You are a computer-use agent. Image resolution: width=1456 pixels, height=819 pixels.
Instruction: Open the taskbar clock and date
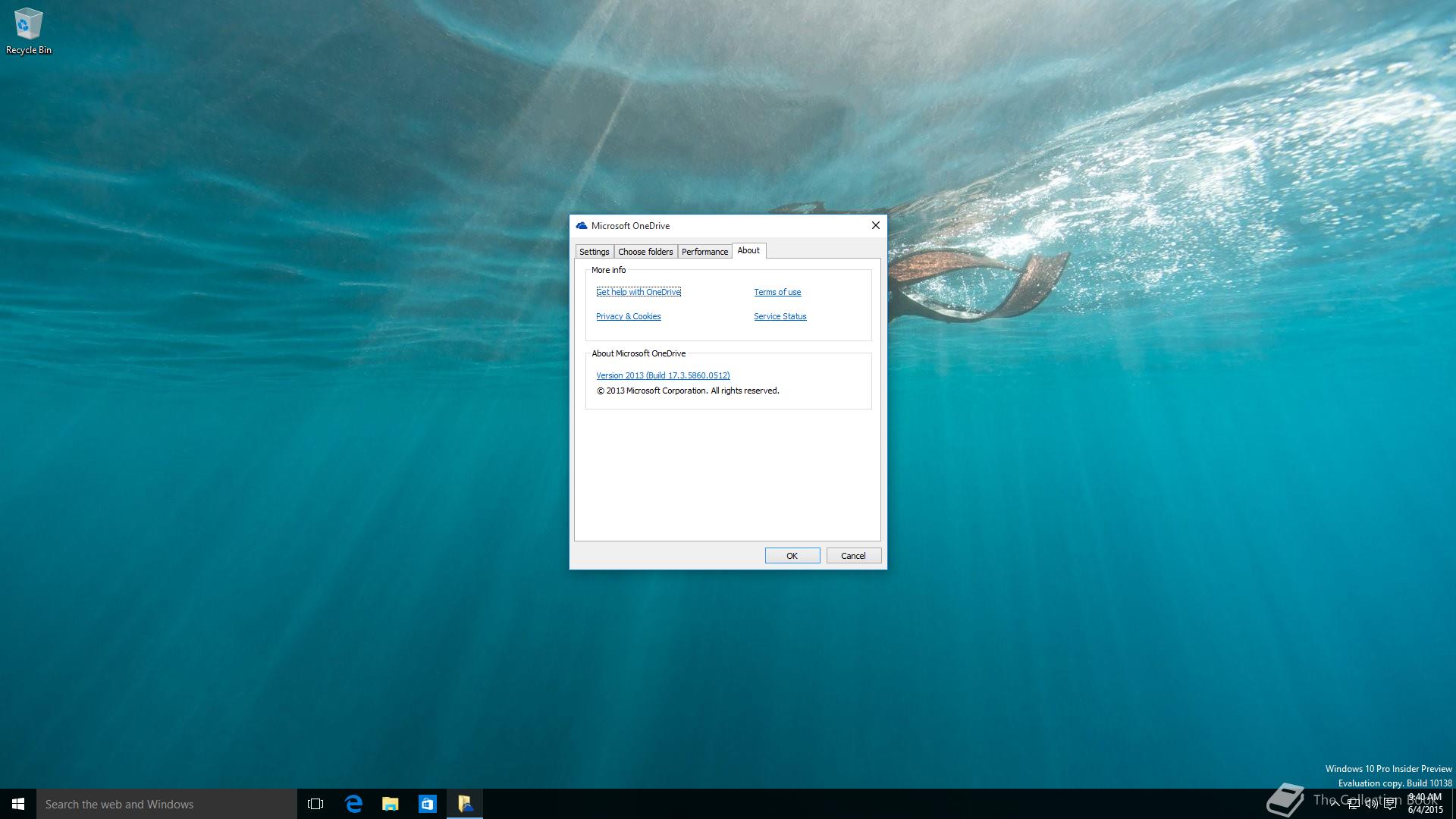pyautogui.click(x=1425, y=804)
